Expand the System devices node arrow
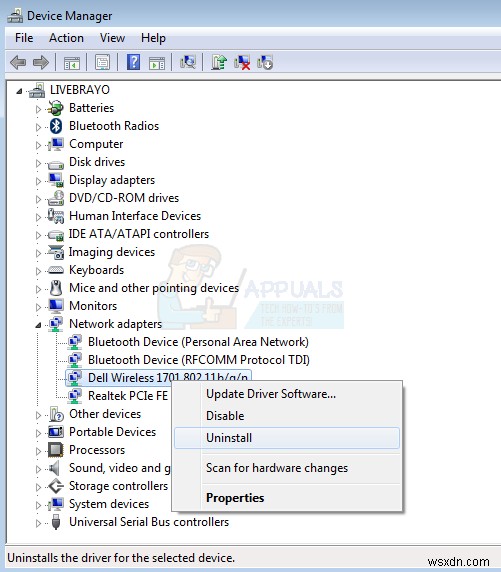Image resolution: width=501 pixels, height=572 pixels. (38, 505)
